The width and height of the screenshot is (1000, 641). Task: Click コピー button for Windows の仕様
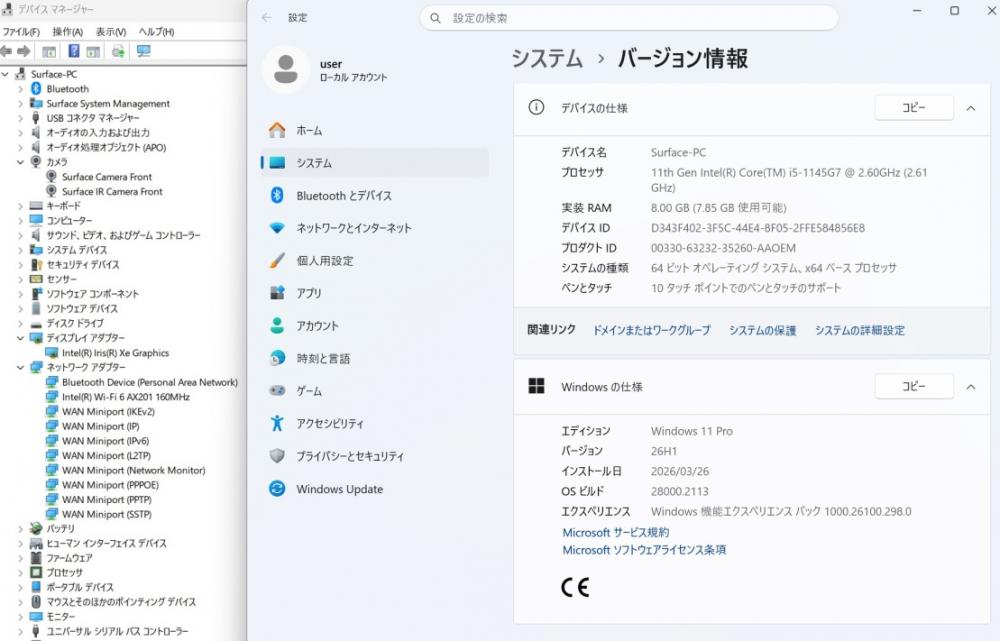(x=913, y=387)
